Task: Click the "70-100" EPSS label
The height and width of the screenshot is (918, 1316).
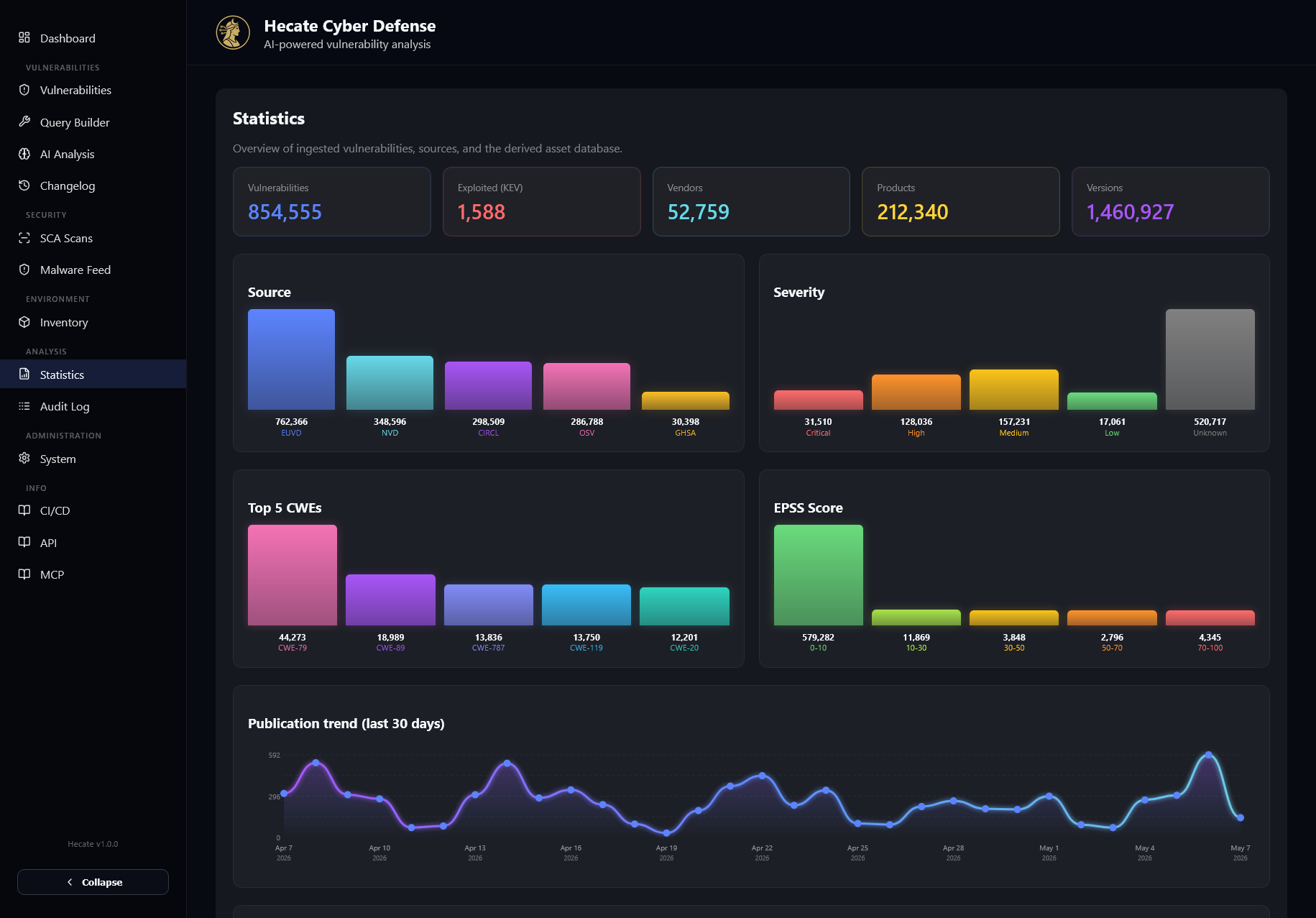Action: 1210,648
